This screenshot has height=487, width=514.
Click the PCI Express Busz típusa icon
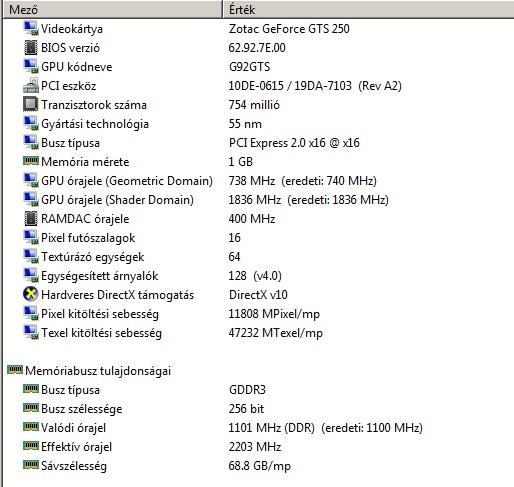coord(31,142)
